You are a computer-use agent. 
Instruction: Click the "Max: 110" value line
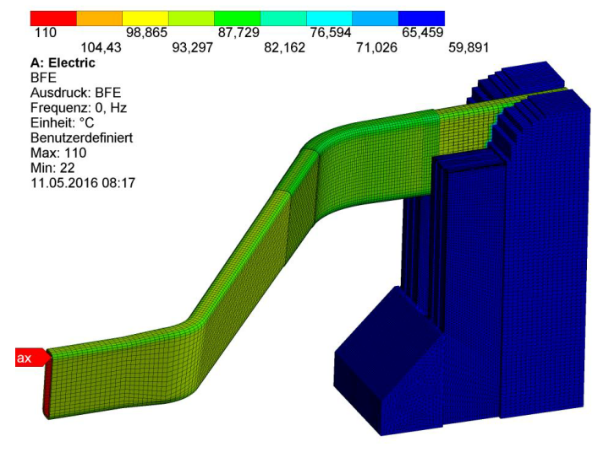tap(58, 152)
